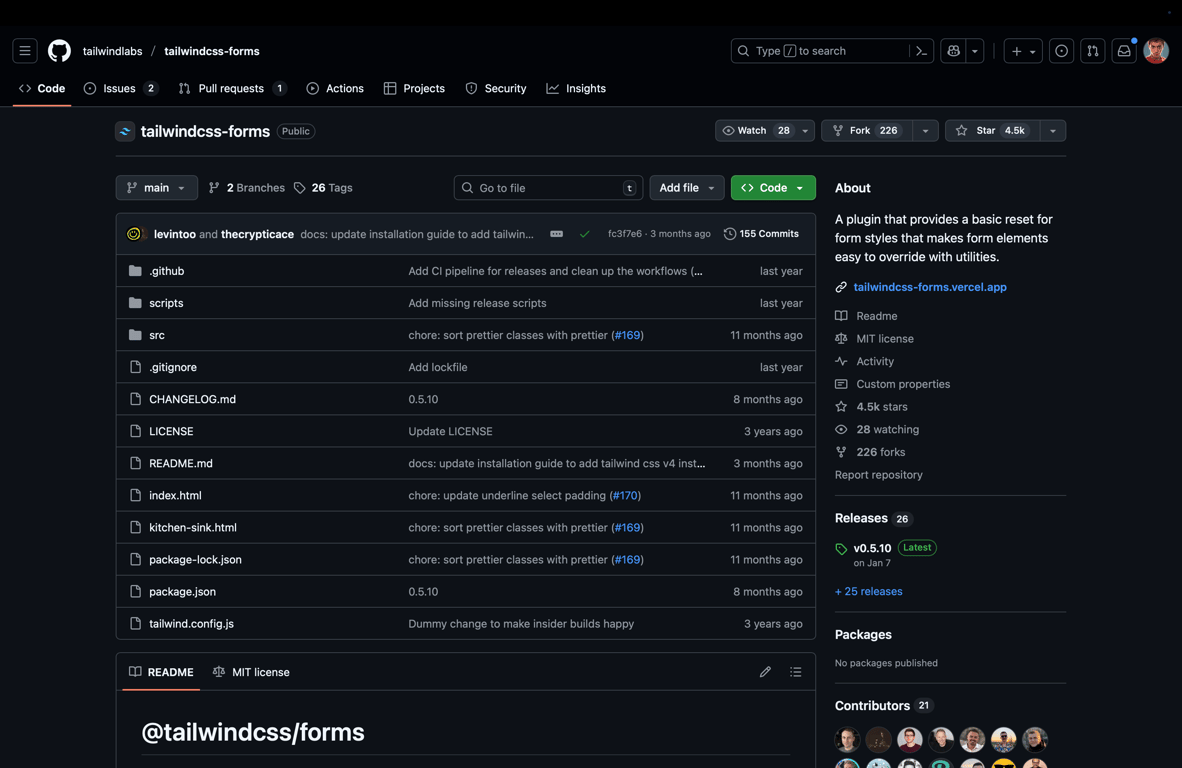Open the scripts folder
1182x768 pixels.
pos(166,303)
